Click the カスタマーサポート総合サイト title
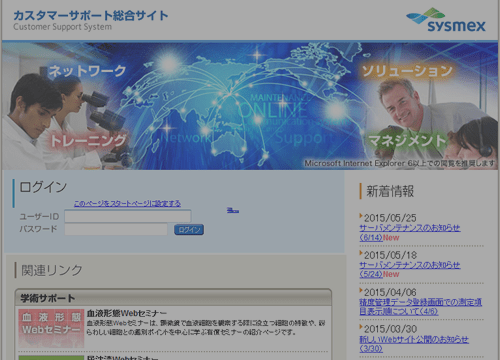The image size is (500, 360). click(x=91, y=16)
